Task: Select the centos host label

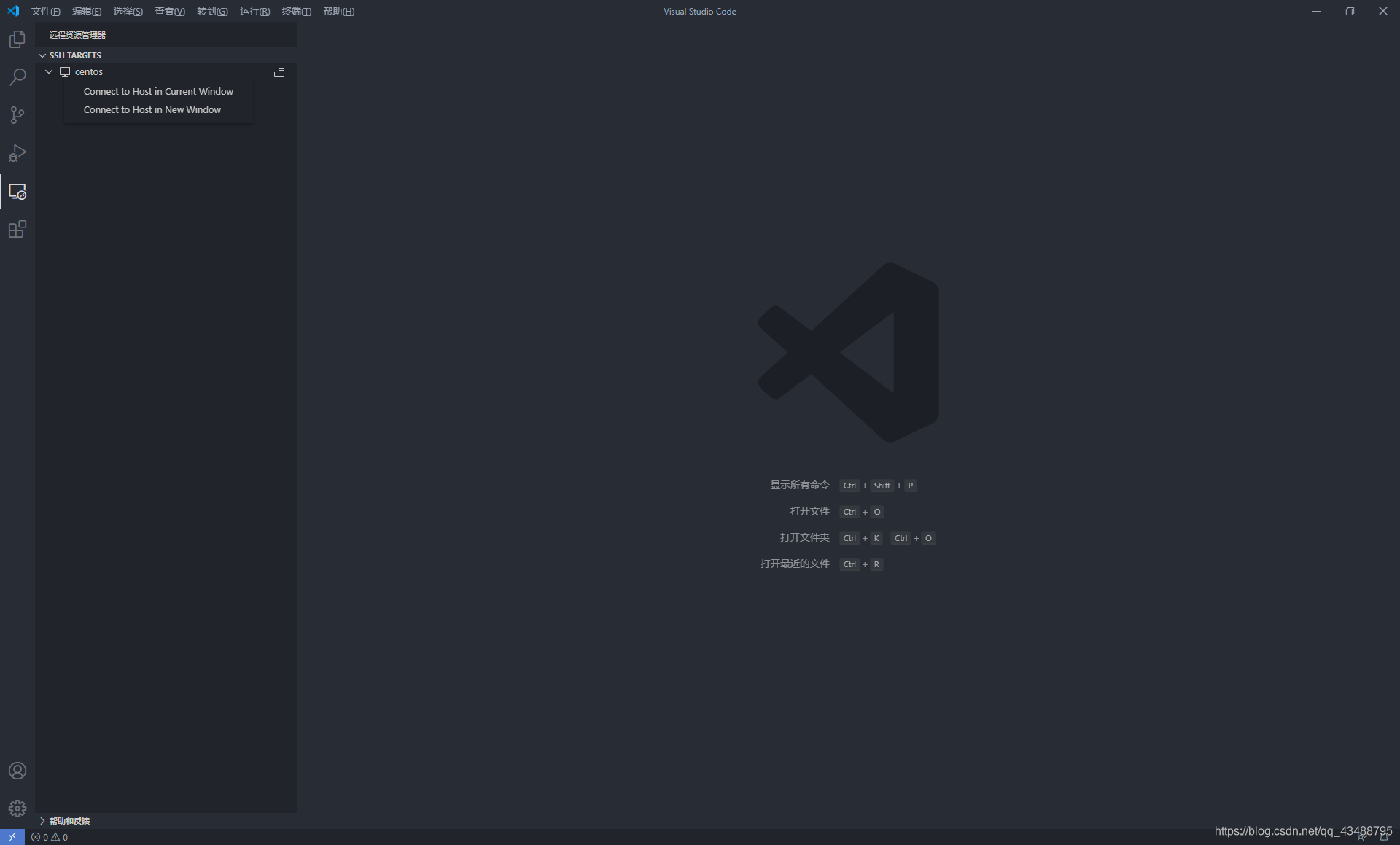Action: tap(89, 71)
